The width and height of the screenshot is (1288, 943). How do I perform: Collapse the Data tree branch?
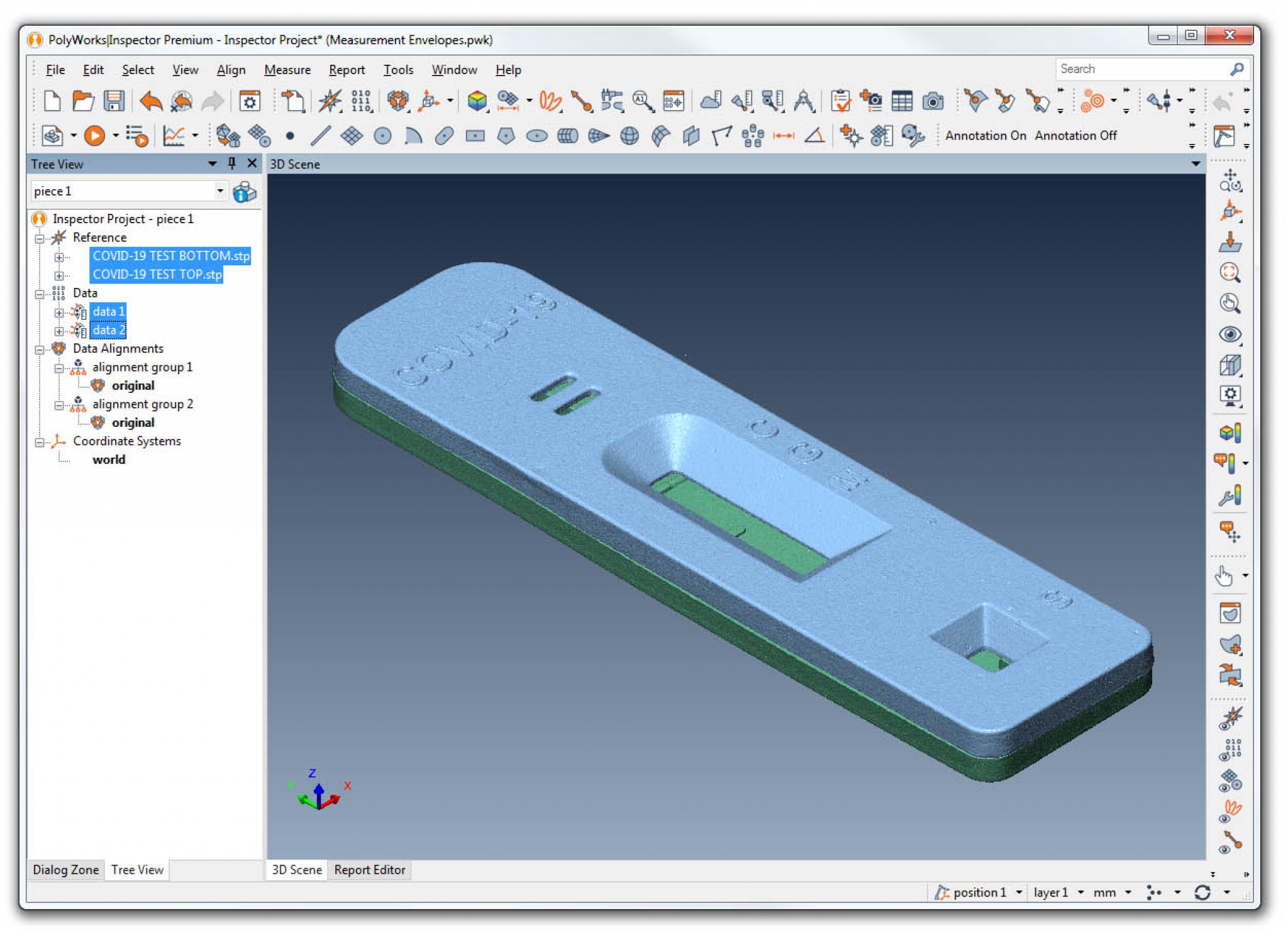pos(40,294)
